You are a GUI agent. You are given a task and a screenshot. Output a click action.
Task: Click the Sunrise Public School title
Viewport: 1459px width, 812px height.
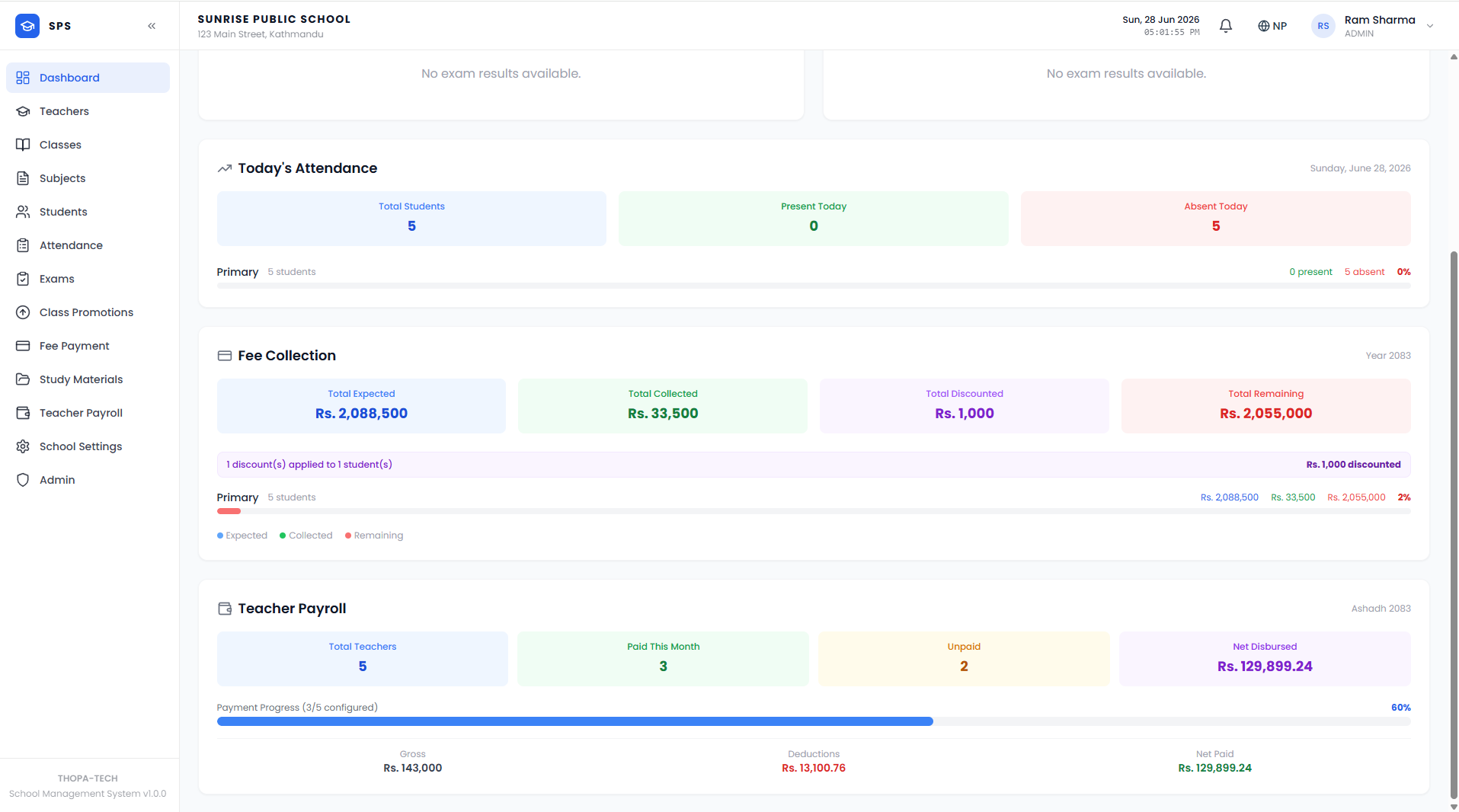tap(274, 19)
